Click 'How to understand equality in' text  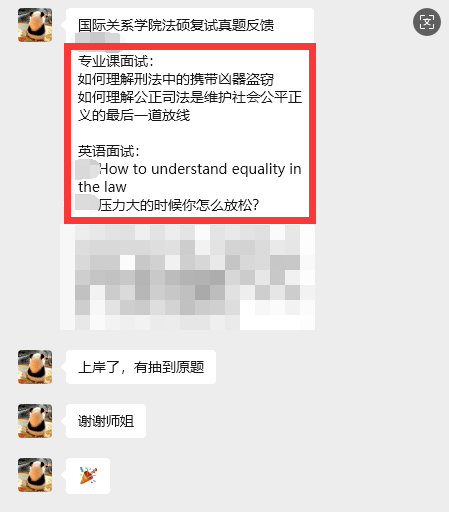click(x=200, y=169)
